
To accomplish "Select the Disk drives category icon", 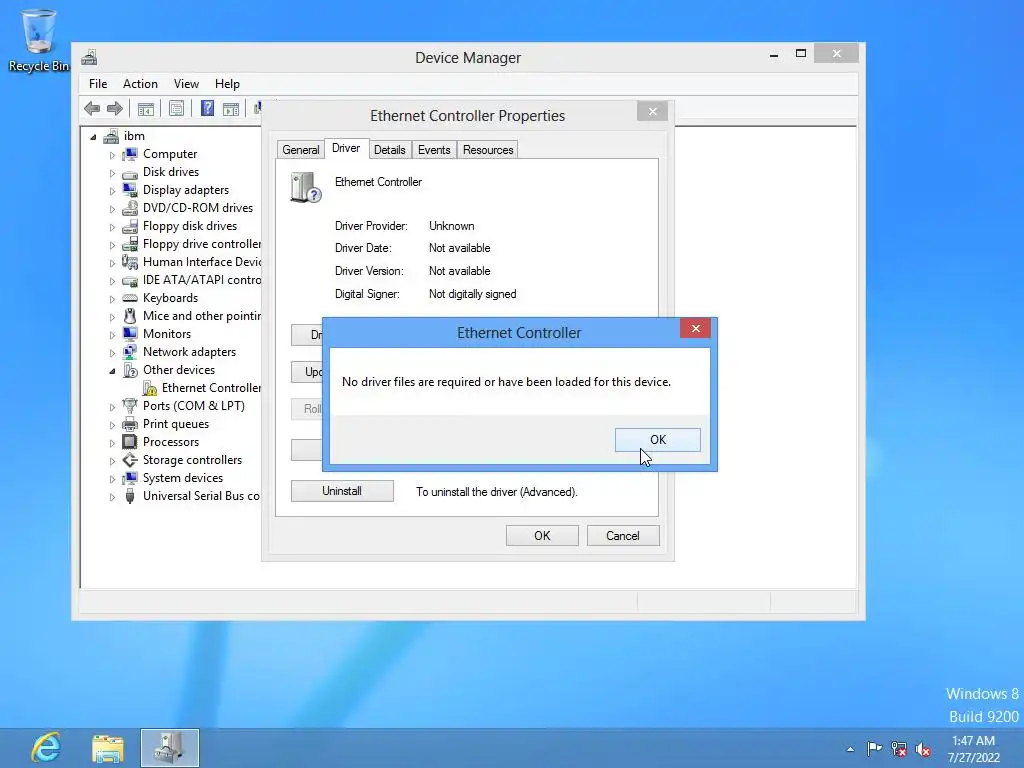I will pos(130,172).
